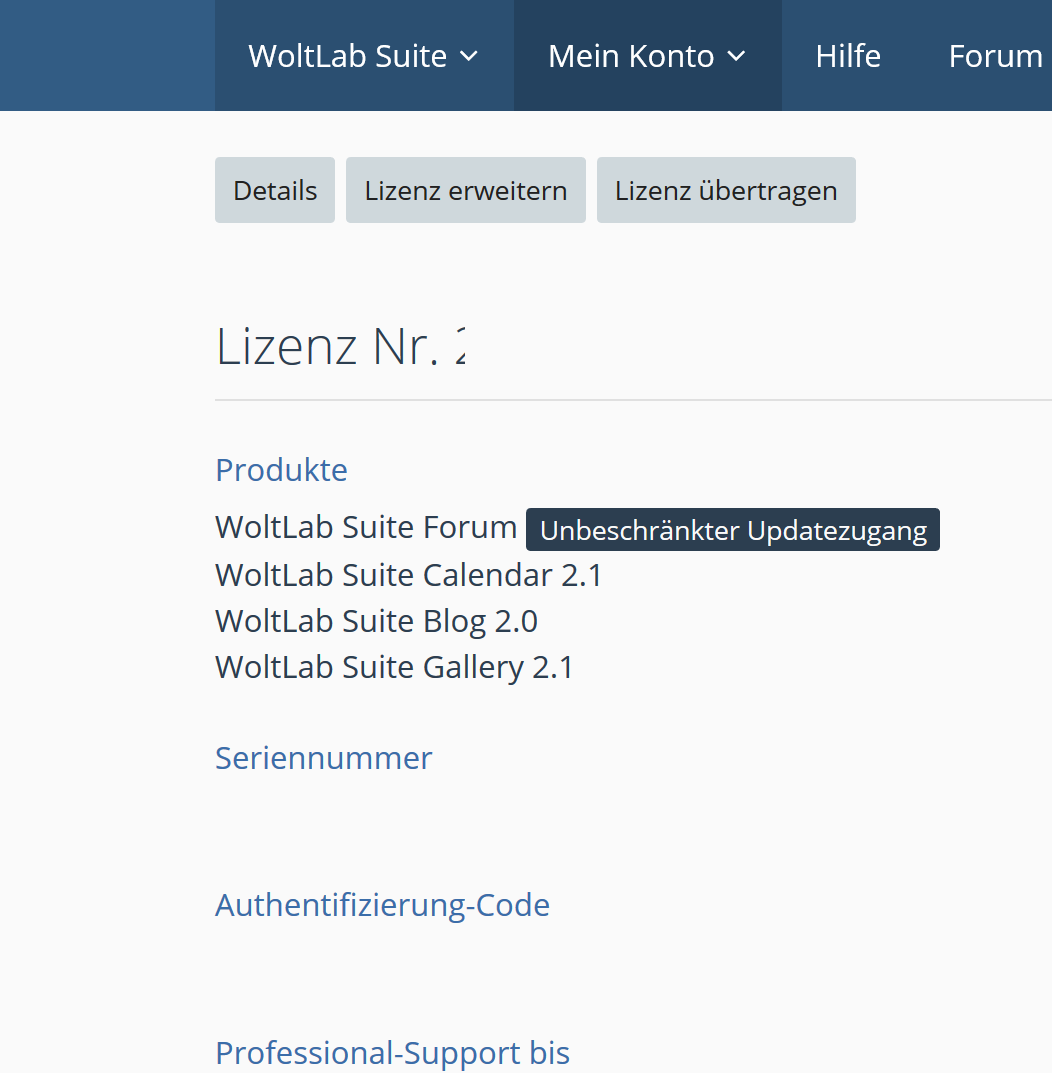This screenshot has height=1073, width=1052.
Task: Select the WoltLab Suite Blog 2.0 entry
Action: [376, 621]
